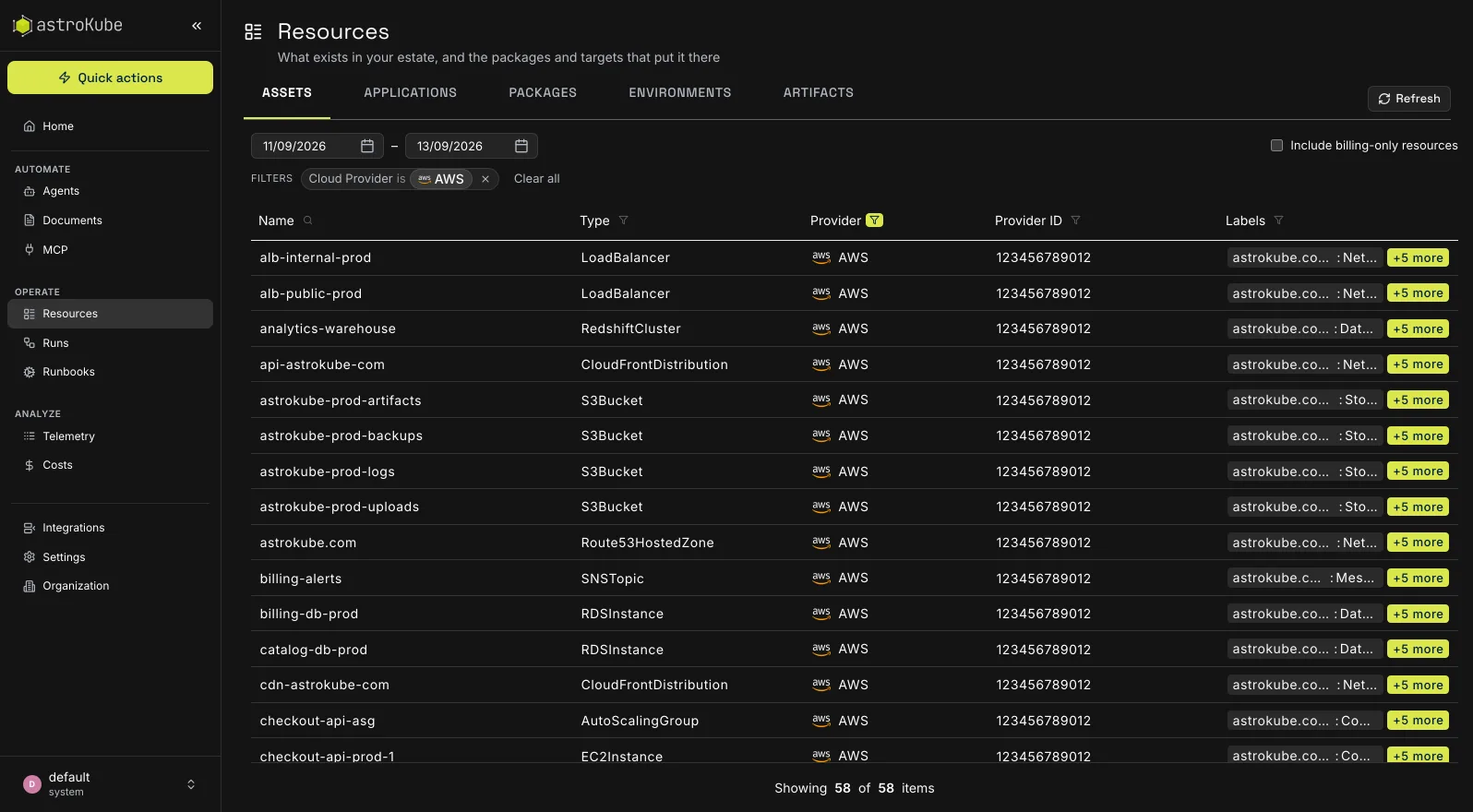Switch to the Assets tab
This screenshot has height=812, width=1473.
point(287,93)
